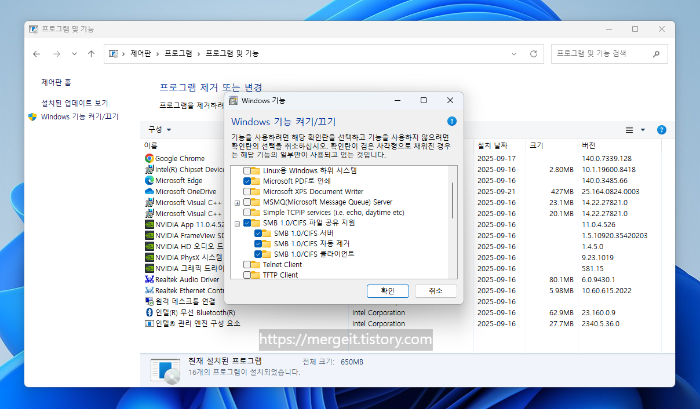
Task: Click 프로그램 및 기능 in the breadcrumb
Action: (232, 54)
